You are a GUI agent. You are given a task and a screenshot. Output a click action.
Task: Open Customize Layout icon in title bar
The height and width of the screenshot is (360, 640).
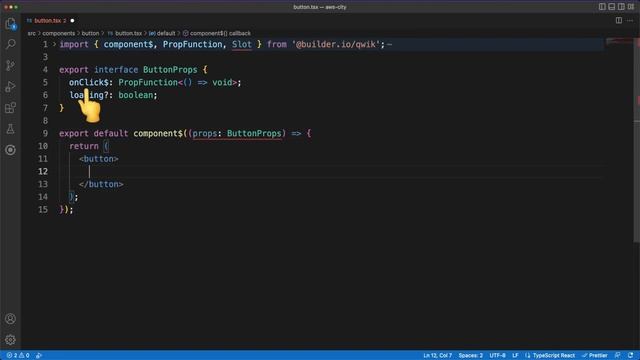(631, 7)
